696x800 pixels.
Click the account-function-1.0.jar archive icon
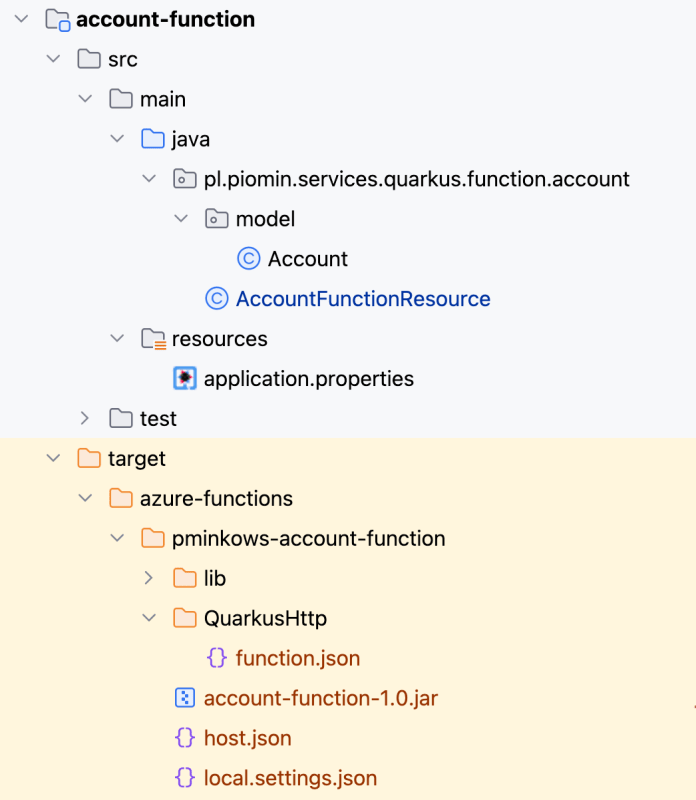(x=185, y=698)
